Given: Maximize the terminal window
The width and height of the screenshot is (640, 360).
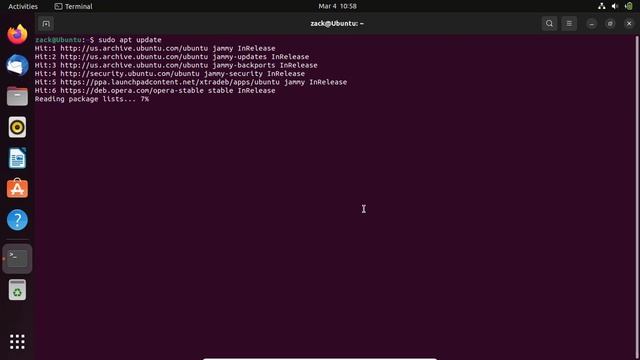Looking at the screenshot, I should point(610,24).
